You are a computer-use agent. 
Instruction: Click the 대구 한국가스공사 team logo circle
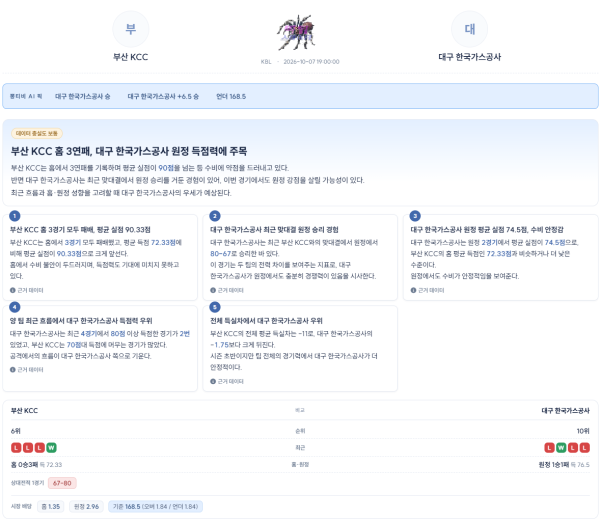pyautogui.click(x=470, y=29)
